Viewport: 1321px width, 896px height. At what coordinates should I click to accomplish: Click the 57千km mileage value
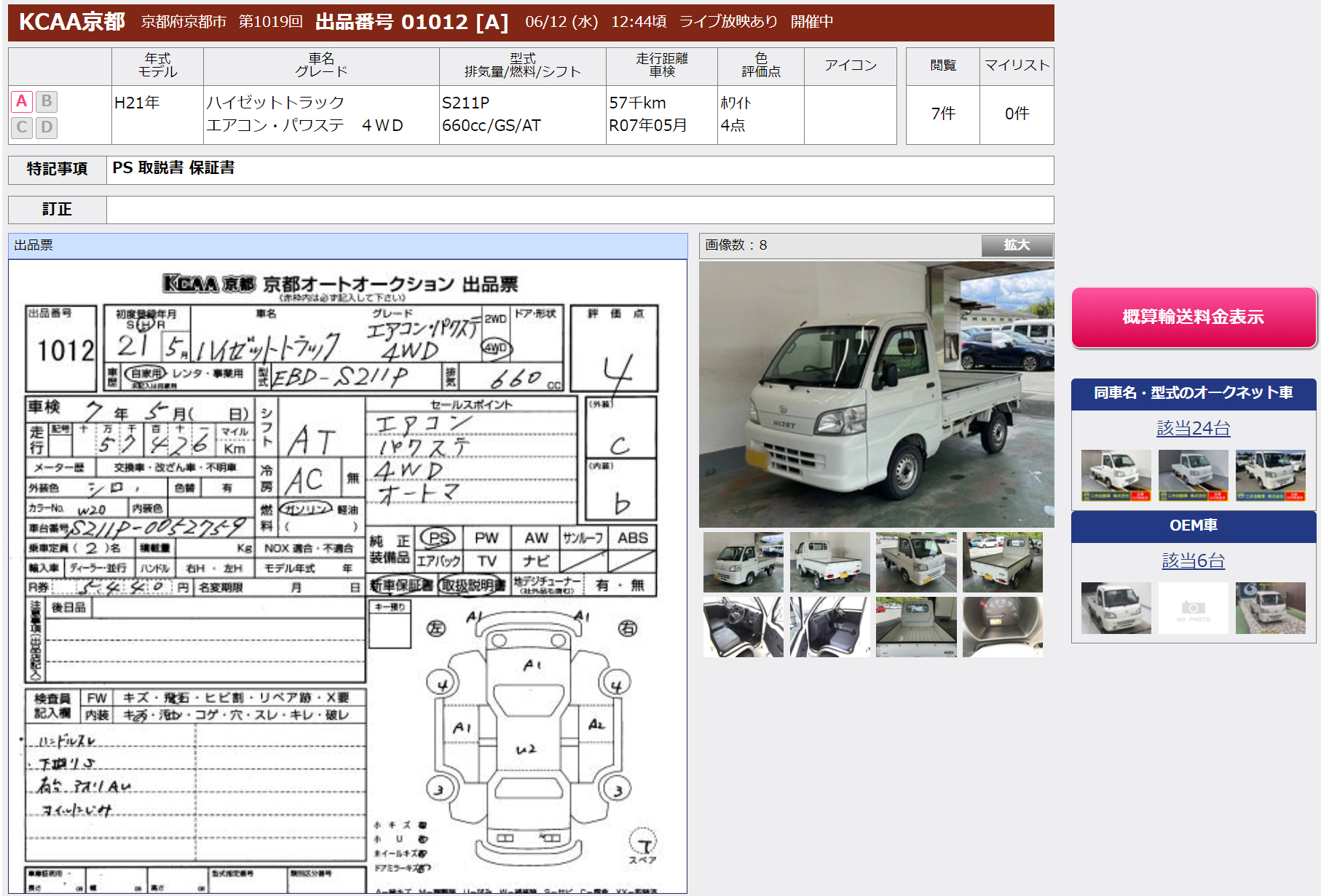[637, 103]
